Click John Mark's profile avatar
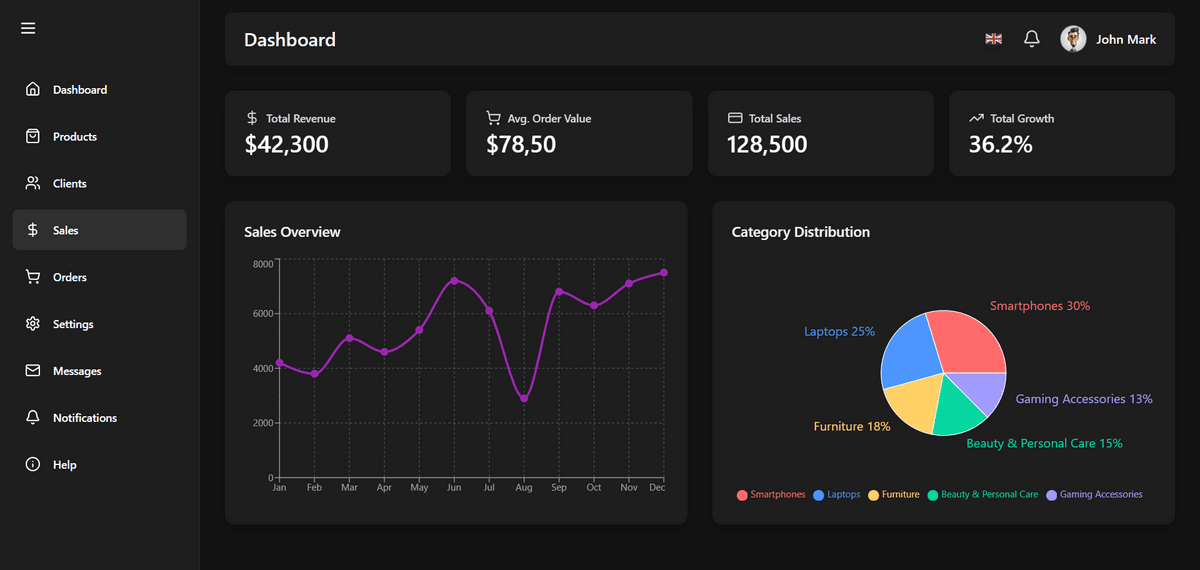The width and height of the screenshot is (1200, 570). [x=1073, y=39]
